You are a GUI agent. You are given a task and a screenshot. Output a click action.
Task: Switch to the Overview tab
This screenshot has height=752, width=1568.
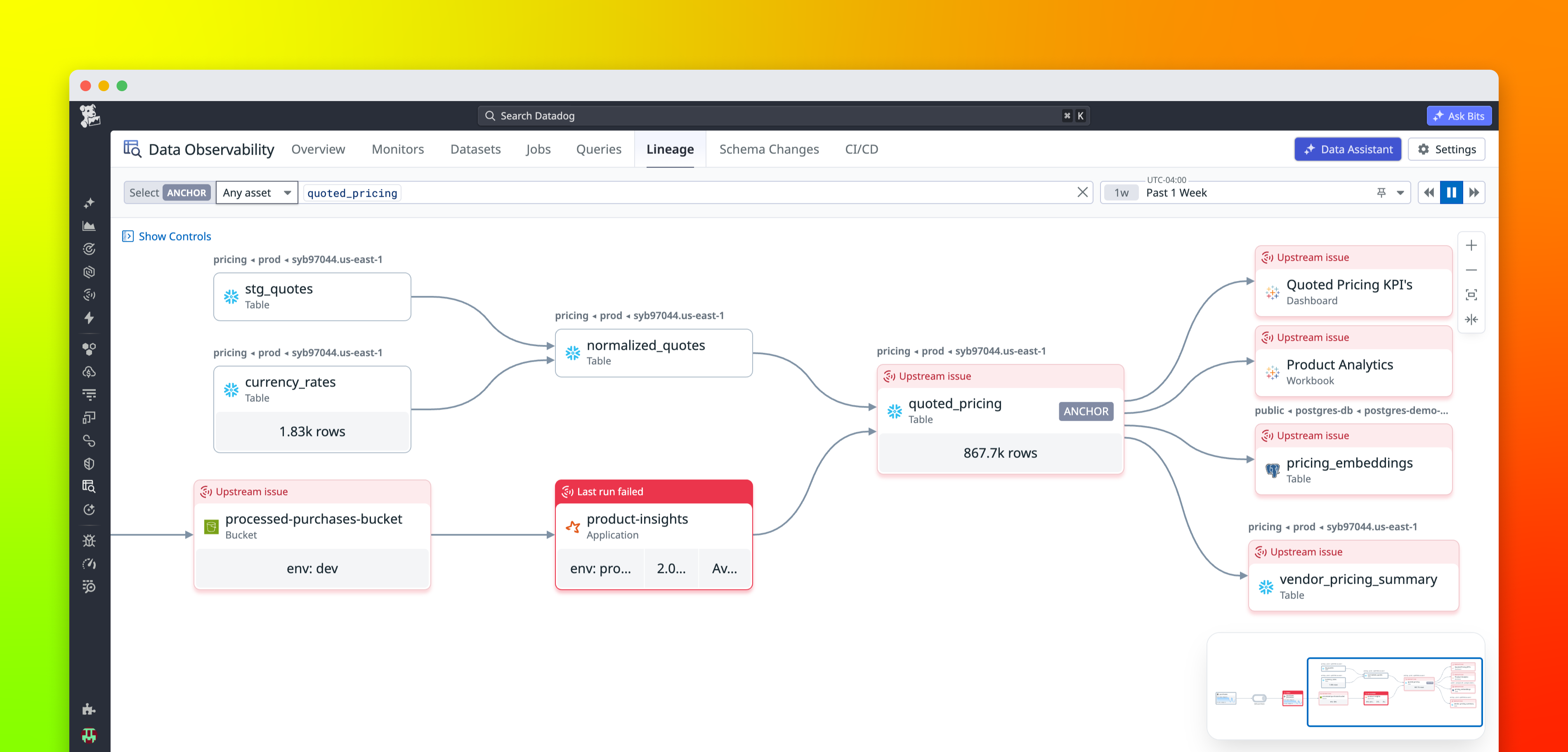318,149
